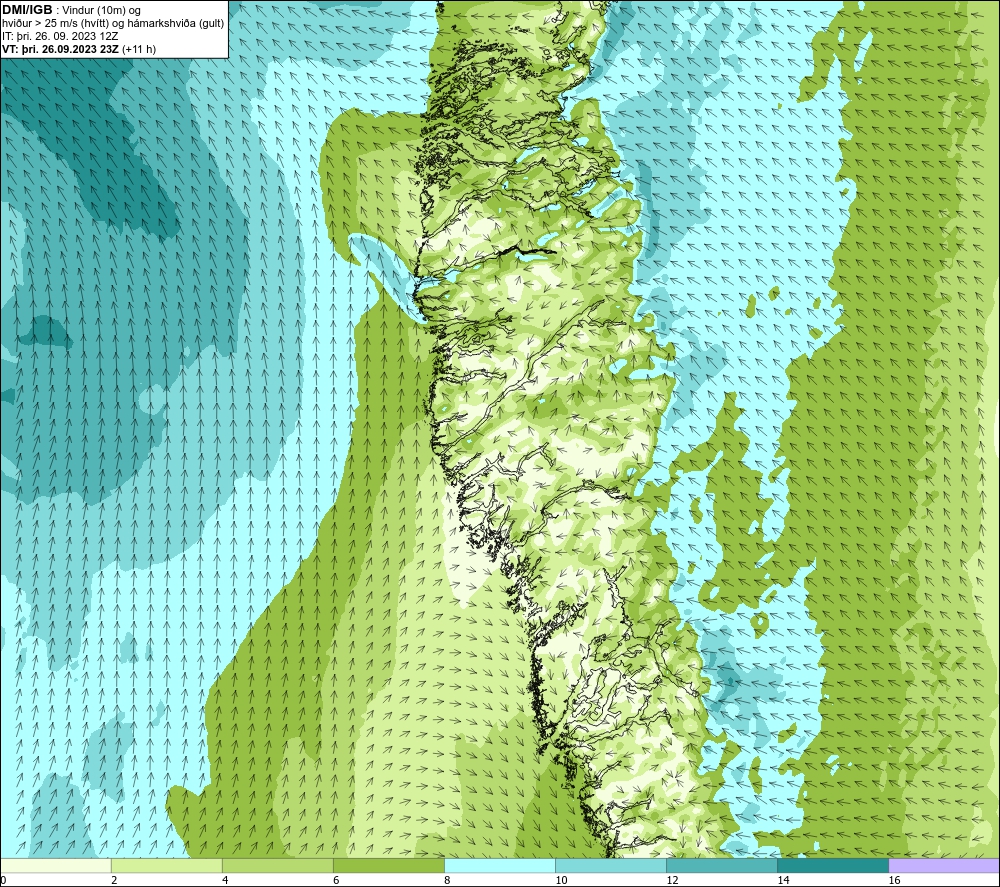Click the DMI/IGB title text

coord(27,10)
